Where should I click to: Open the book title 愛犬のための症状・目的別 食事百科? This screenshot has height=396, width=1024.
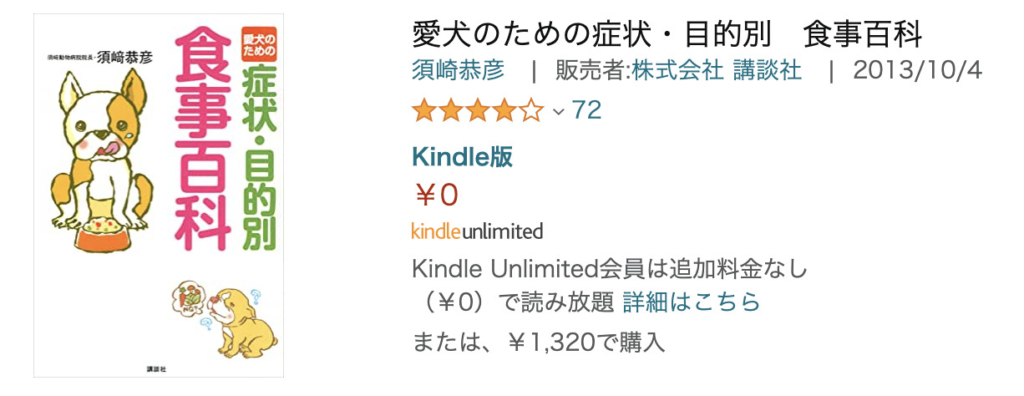pyautogui.click(x=667, y=35)
